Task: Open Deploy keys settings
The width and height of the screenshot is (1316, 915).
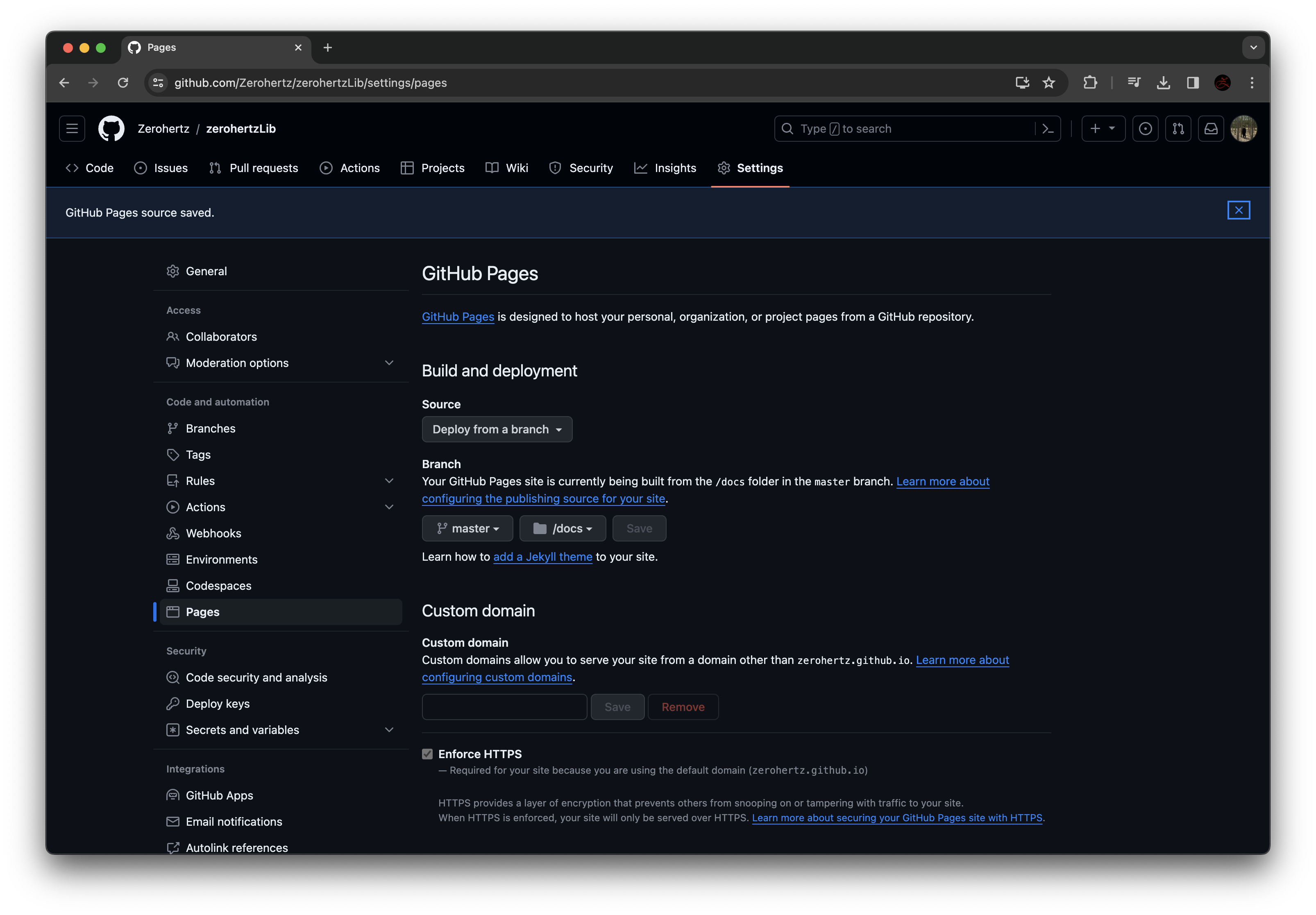Action: (x=281, y=704)
